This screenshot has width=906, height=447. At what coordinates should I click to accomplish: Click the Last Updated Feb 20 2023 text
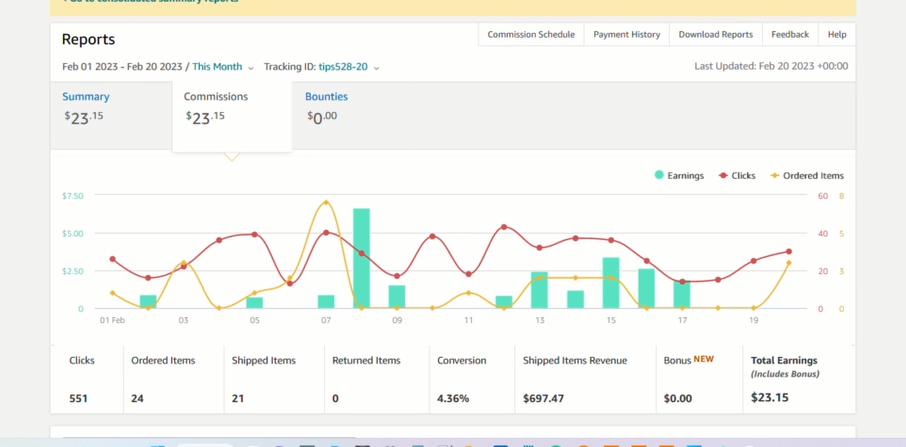pyautogui.click(x=771, y=66)
